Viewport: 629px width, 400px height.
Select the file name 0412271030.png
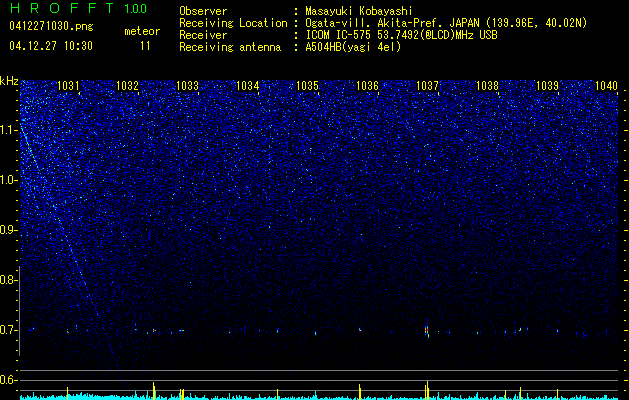(51, 26)
